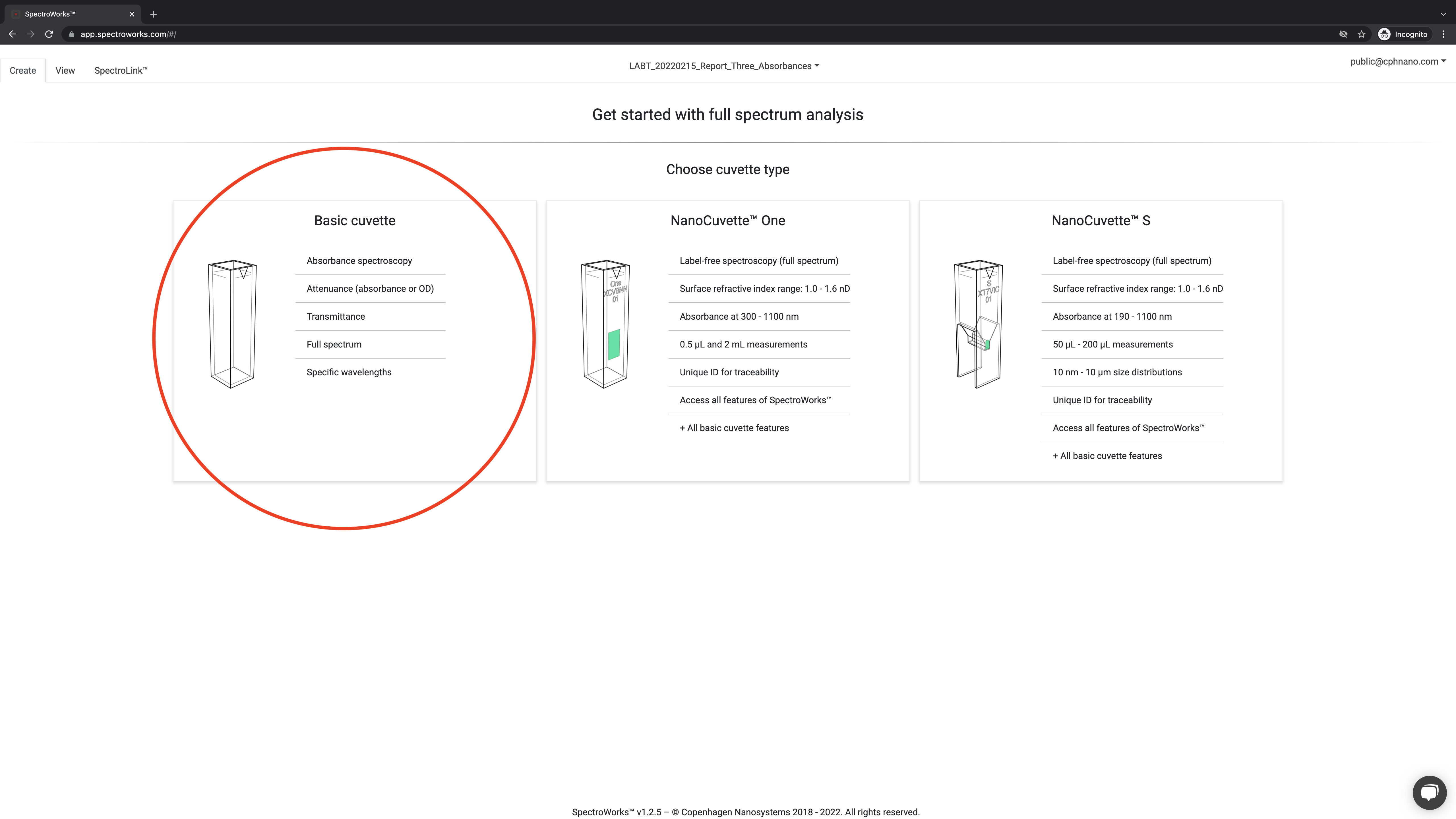Viewport: 1456px width, 819px height.
Task: Close the SpectroWorks browser tab
Action: pos(132,14)
